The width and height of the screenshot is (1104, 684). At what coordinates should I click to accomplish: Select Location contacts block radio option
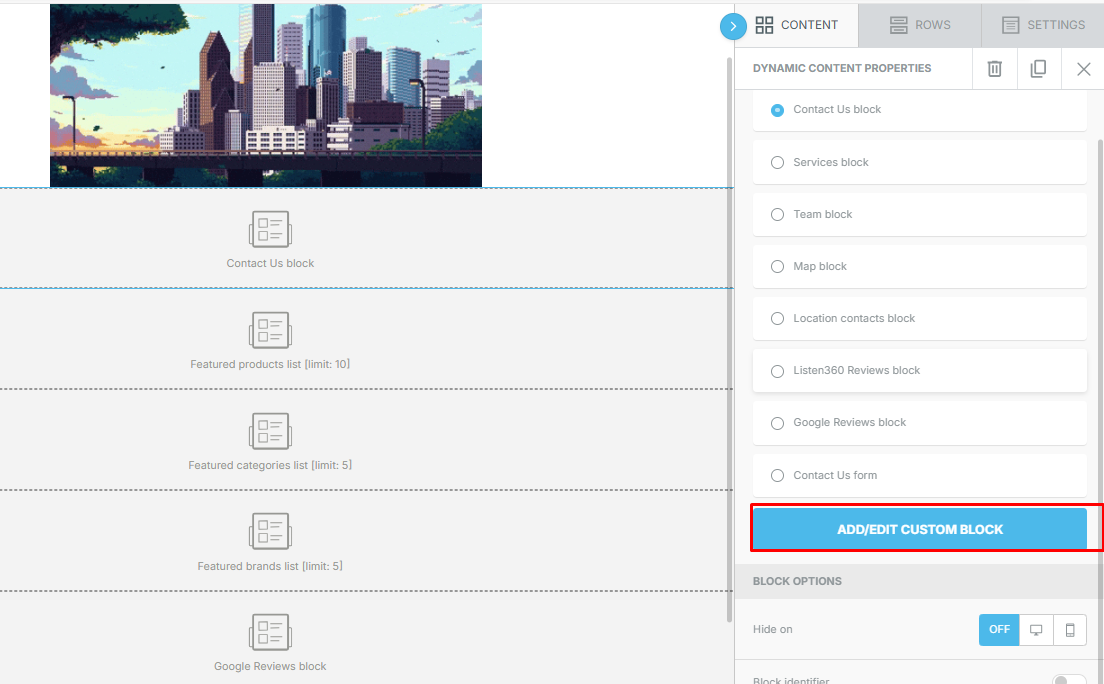click(x=777, y=318)
